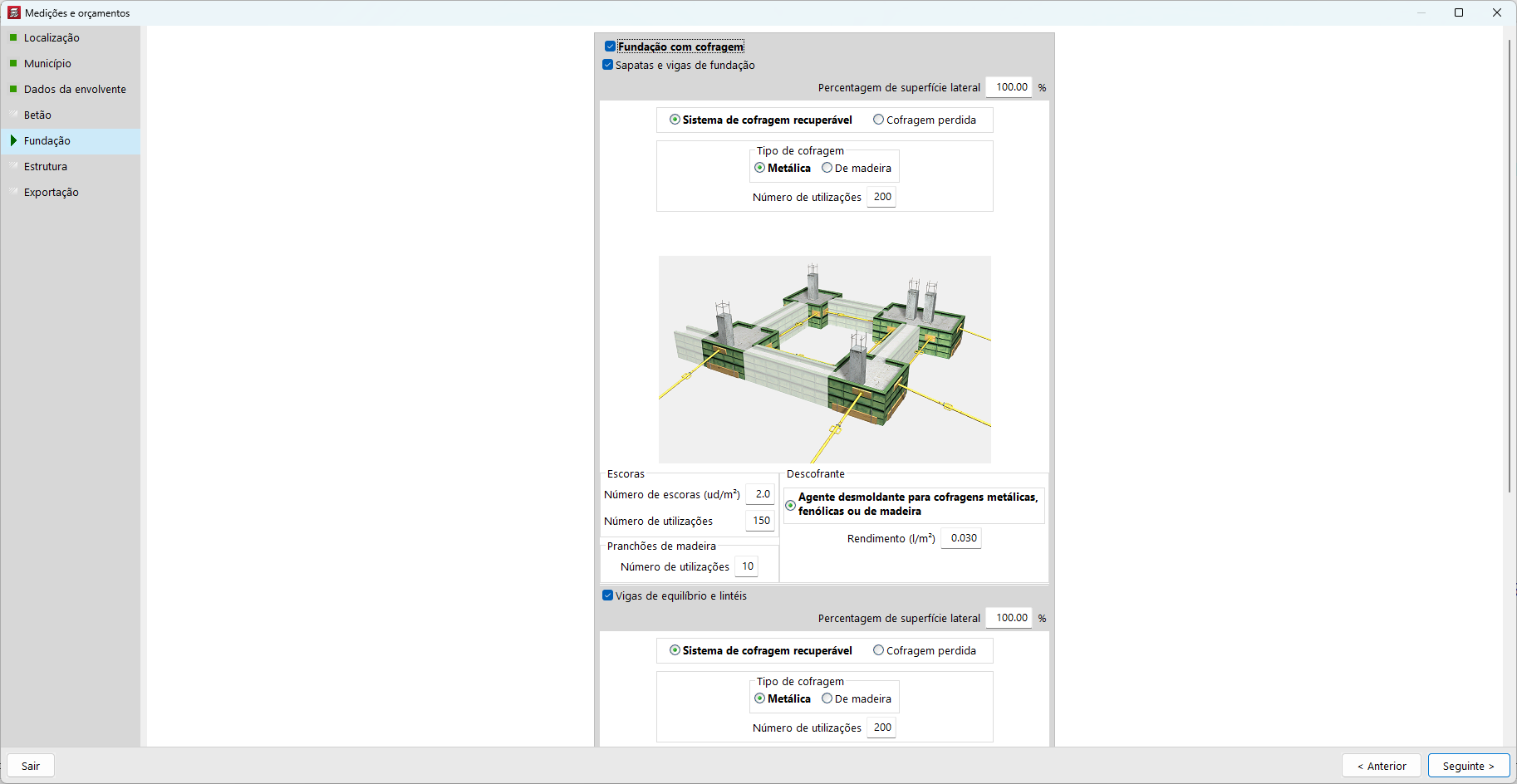Choose De madeira formwork type for Sapatas
This screenshot has height=784, width=1517.
827,168
